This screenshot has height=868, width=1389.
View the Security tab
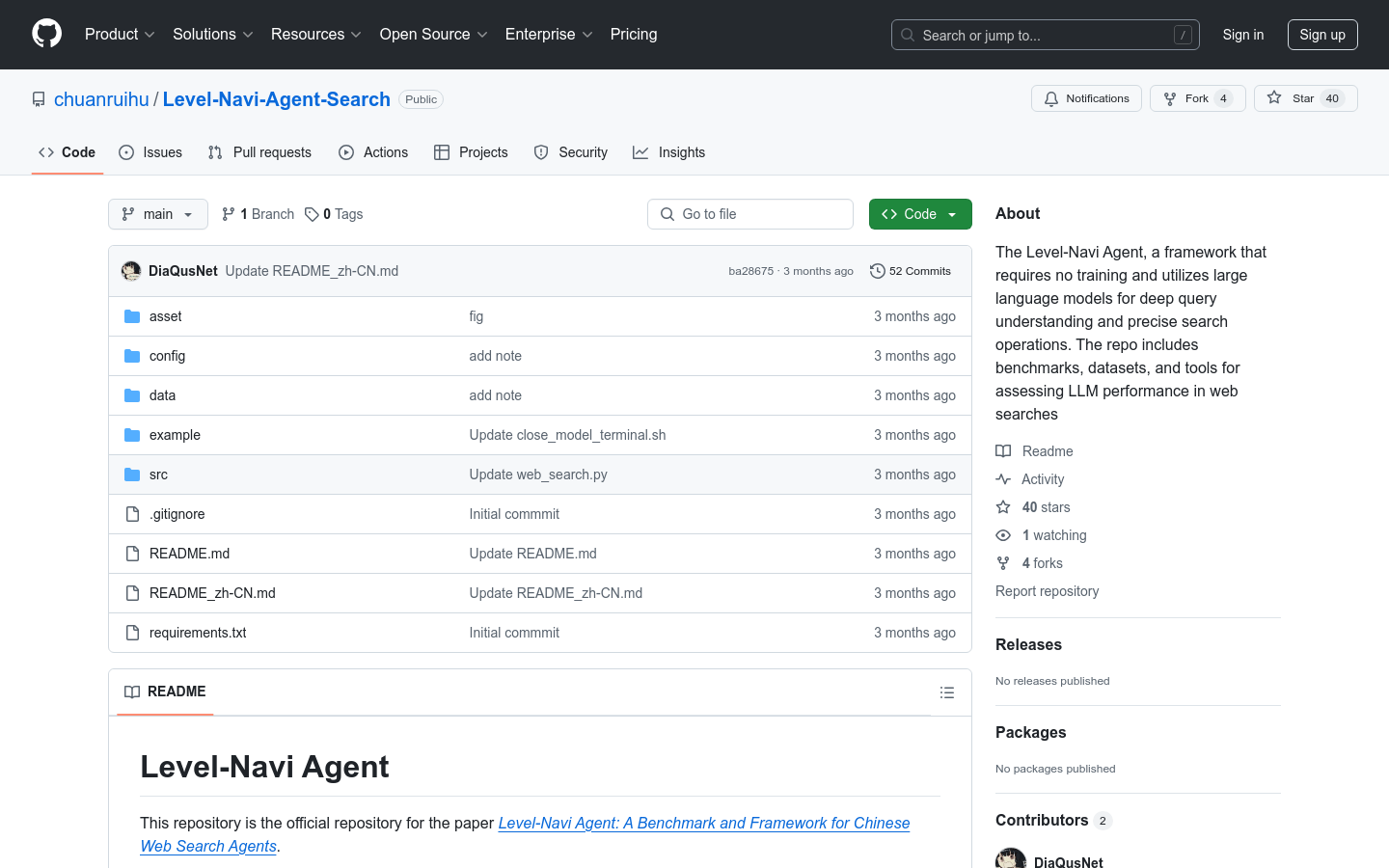(571, 152)
